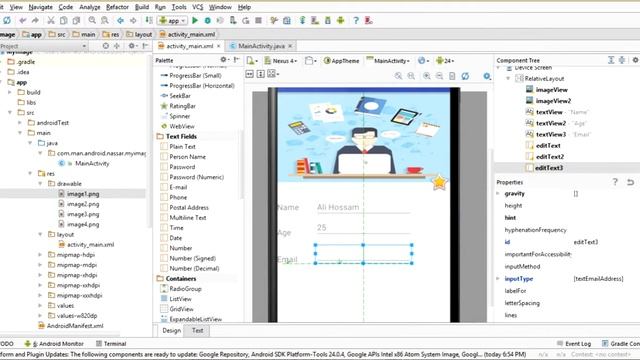
Task: Click the Properties undo restore icon
Action: tap(630, 182)
